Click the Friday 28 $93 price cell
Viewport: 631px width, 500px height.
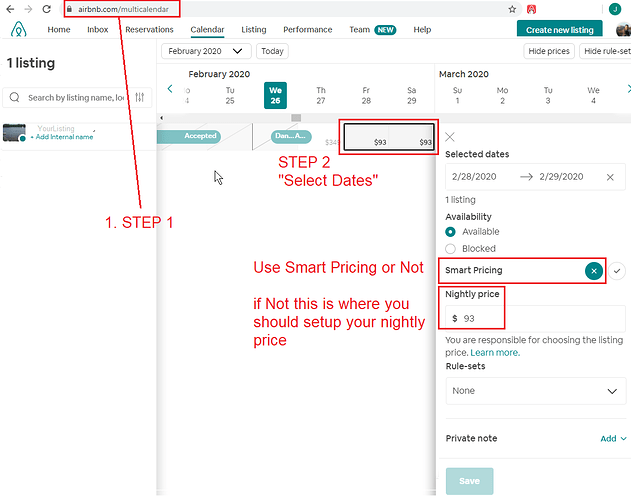(367, 137)
